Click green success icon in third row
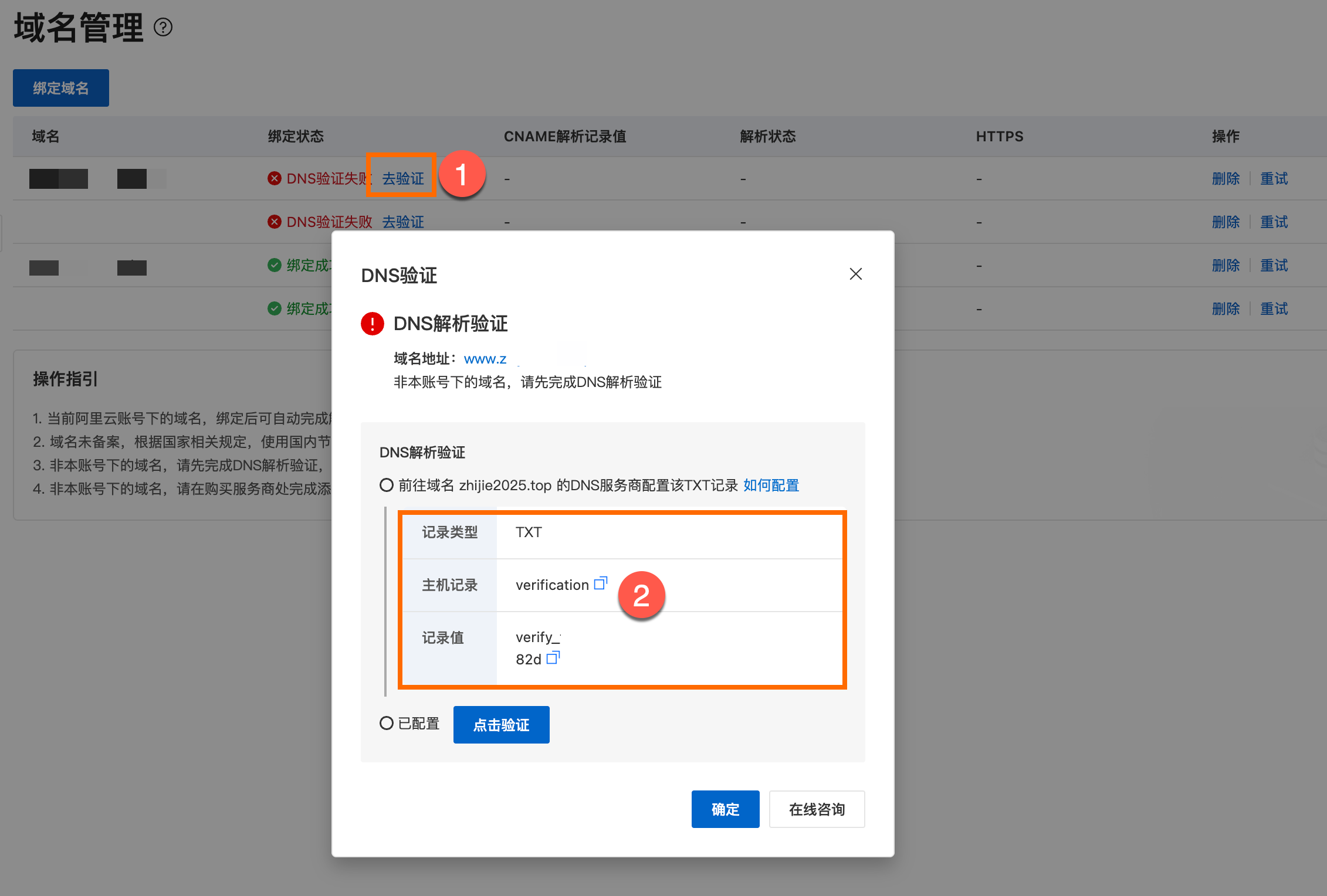This screenshot has height=896, width=1327. (x=274, y=265)
